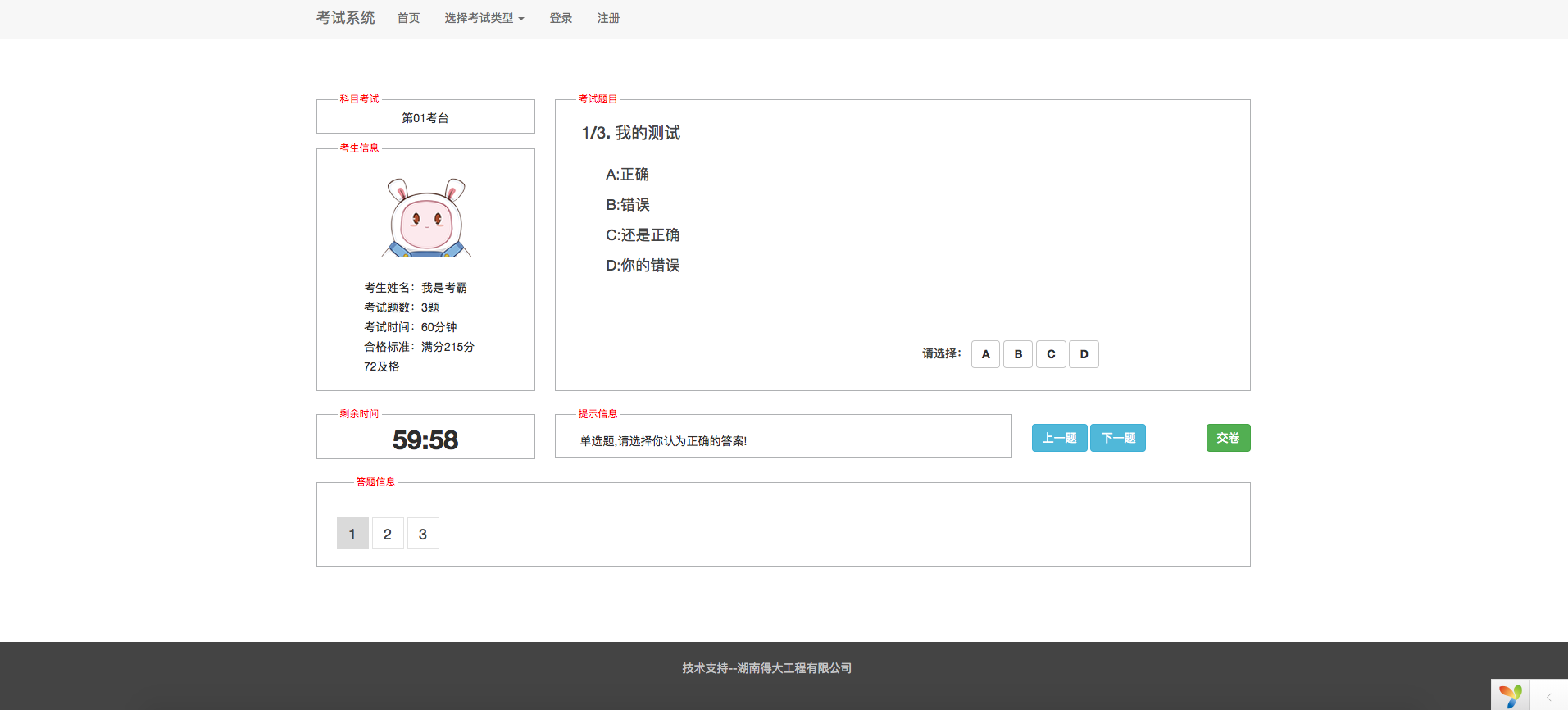Jump to question 3 in answer sheet
This screenshot has width=1568, height=710.
pos(423,534)
